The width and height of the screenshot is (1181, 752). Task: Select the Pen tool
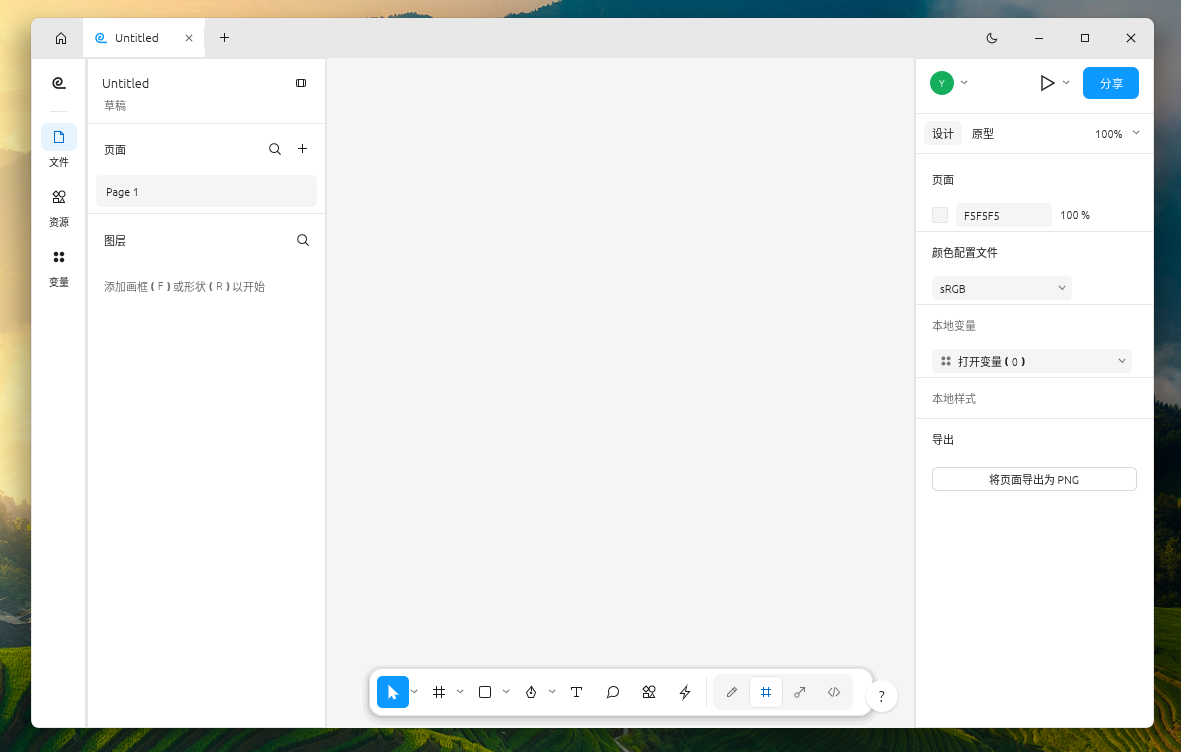coord(531,692)
